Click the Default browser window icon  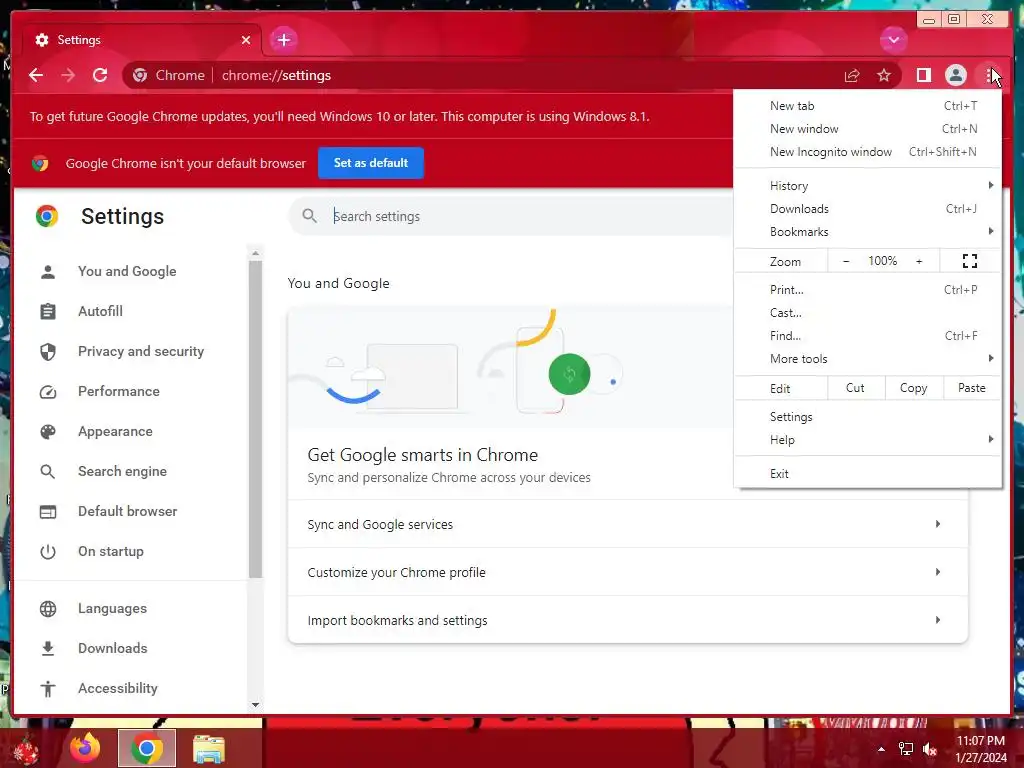[x=48, y=512]
